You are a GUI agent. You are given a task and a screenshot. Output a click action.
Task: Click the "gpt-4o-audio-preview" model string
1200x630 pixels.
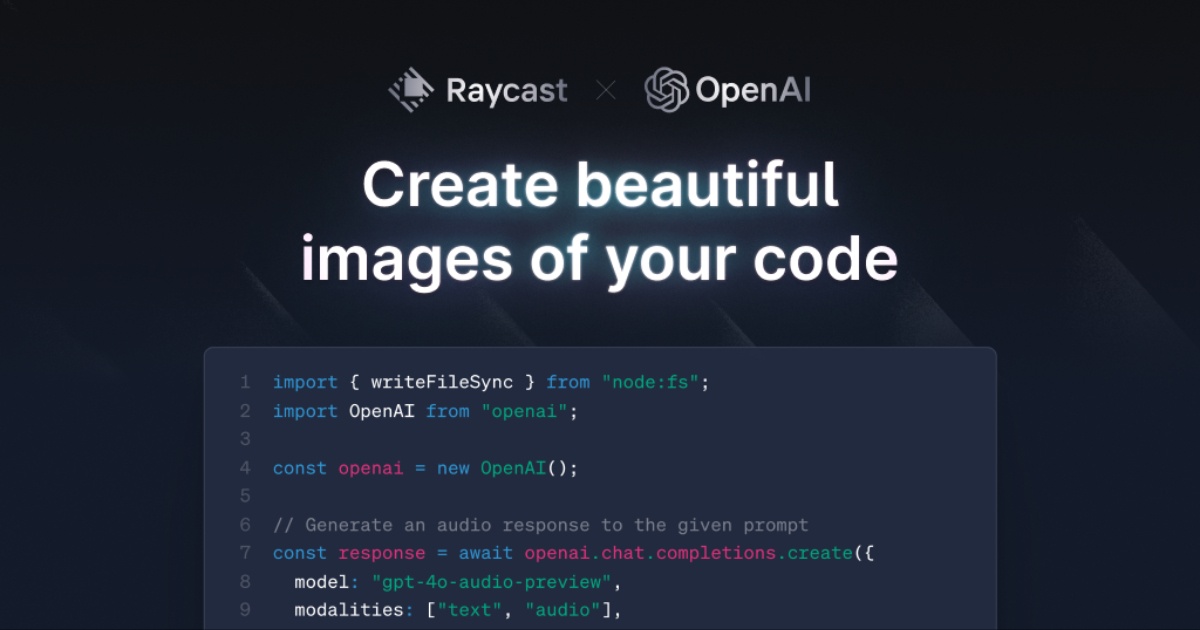point(495,582)
